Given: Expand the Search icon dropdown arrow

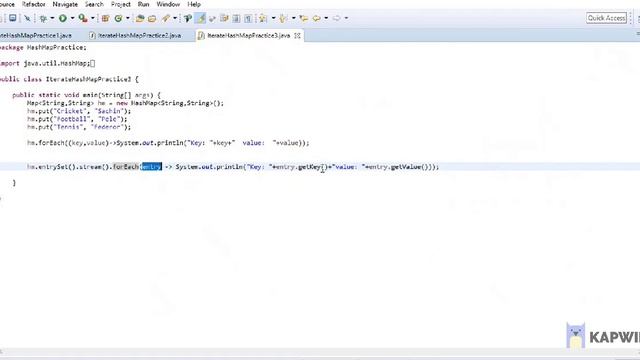Looking at the screenshot, I should coord(175,18).
